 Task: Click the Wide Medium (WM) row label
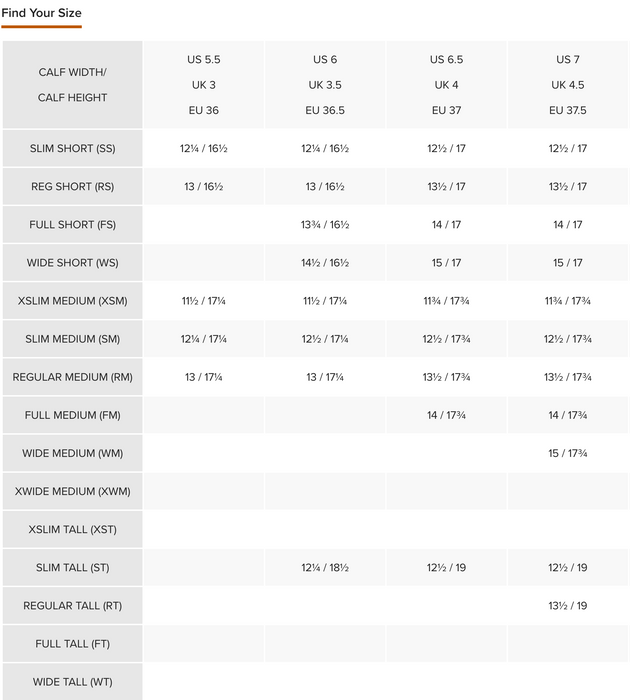(x=72, y=453)
